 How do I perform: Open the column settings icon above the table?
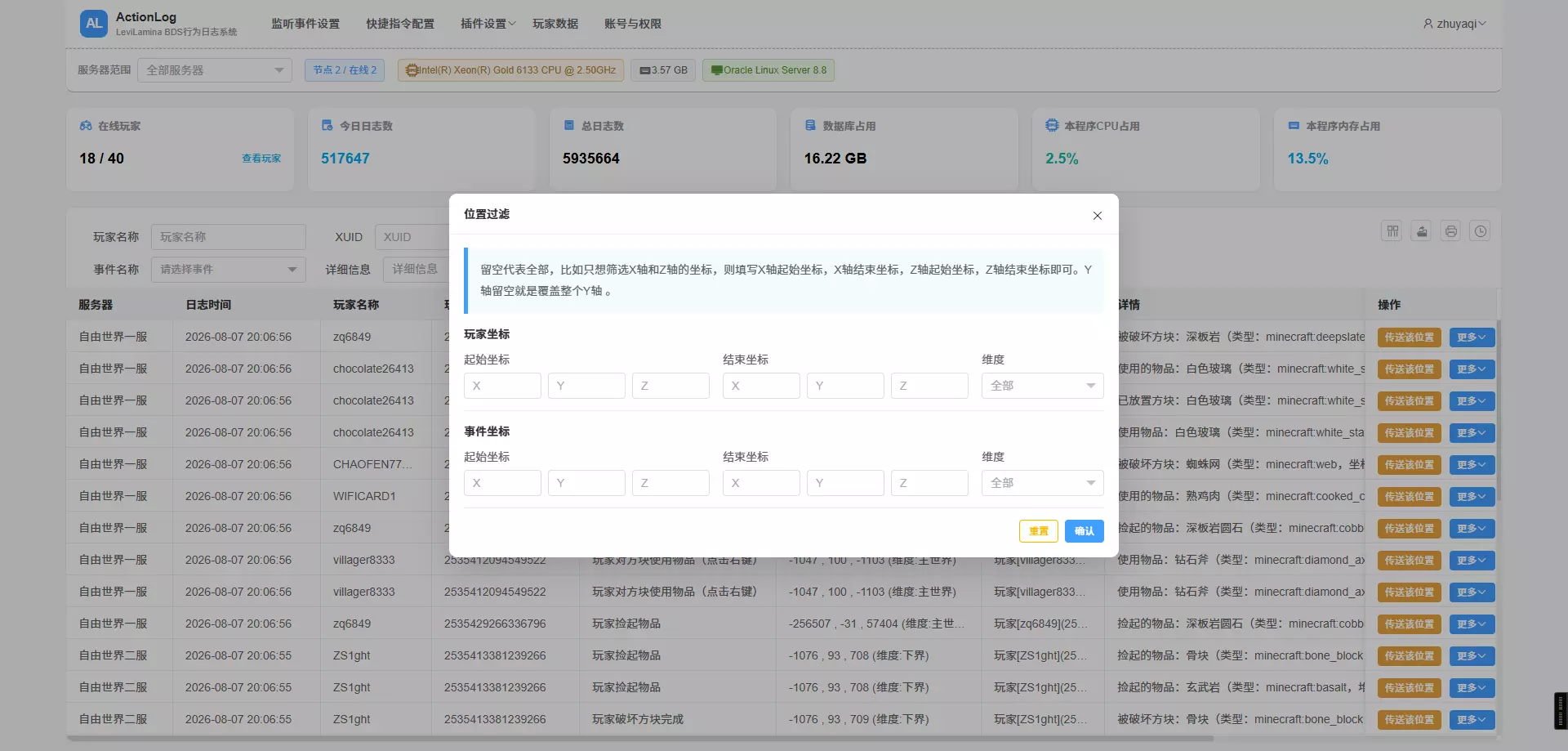click(x=1392, y=231)
